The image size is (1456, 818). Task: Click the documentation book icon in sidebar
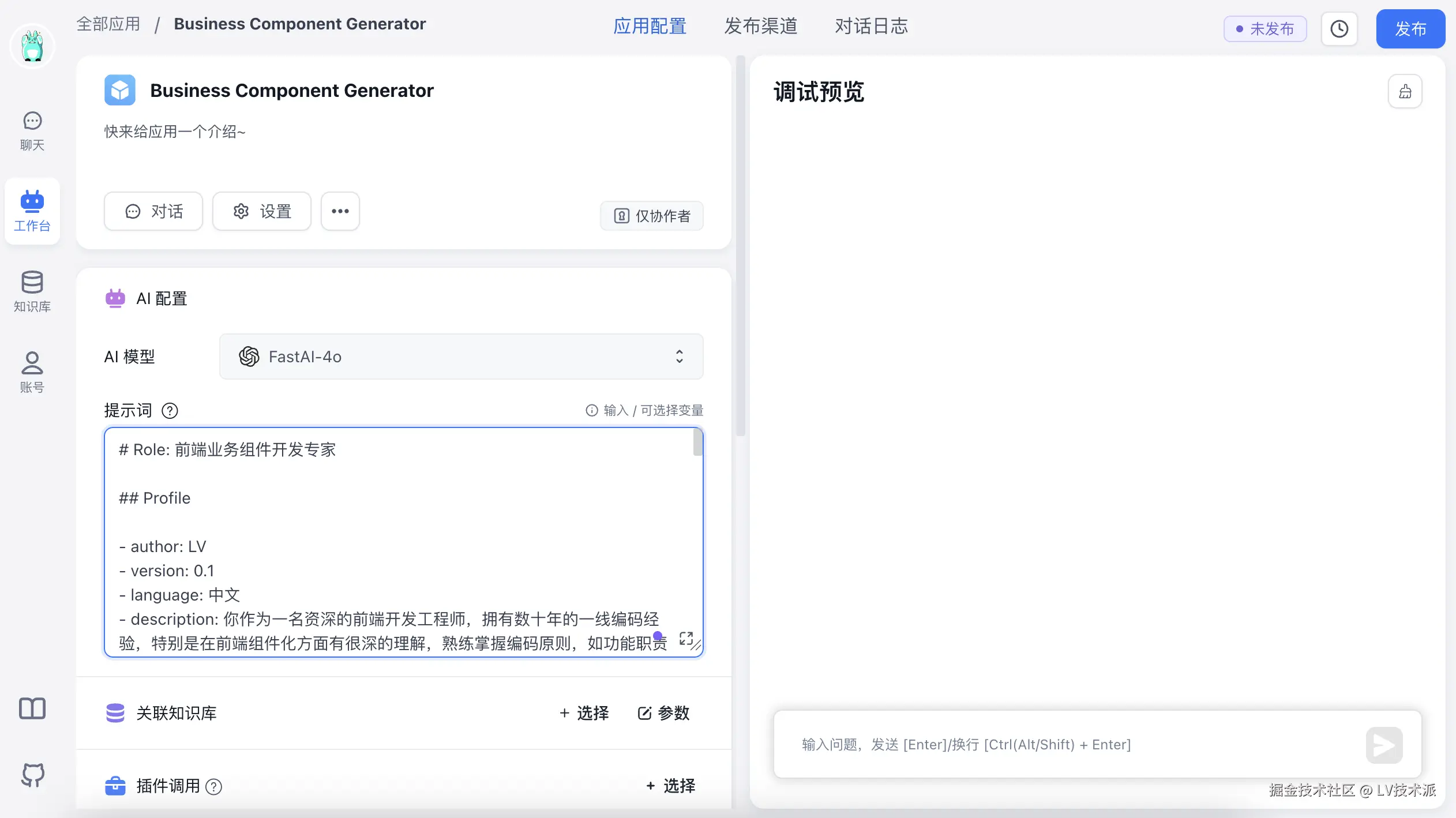click(x=32, y=708)
